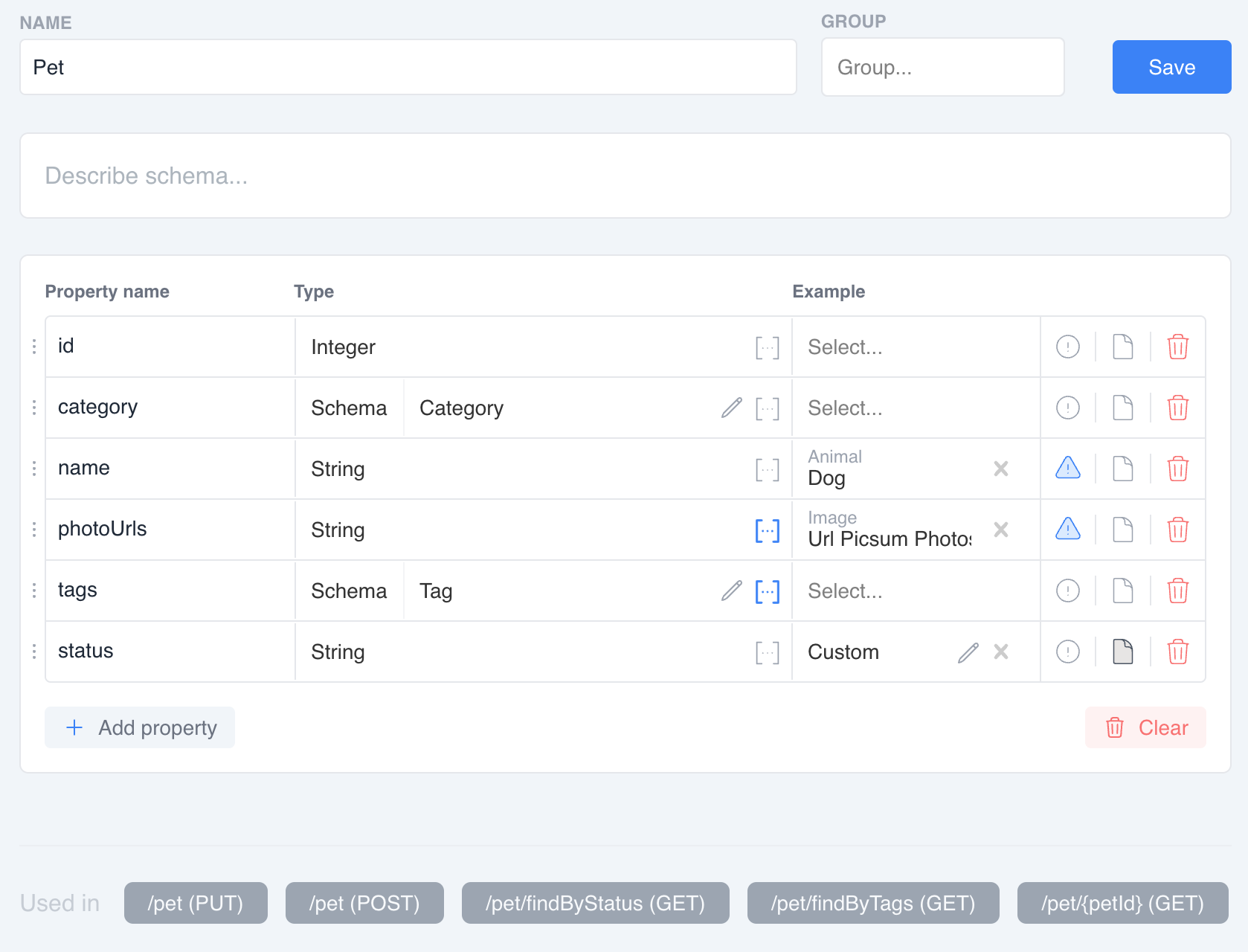
Task: Open the filled document icon on status row
Action: click(1123, 652)
